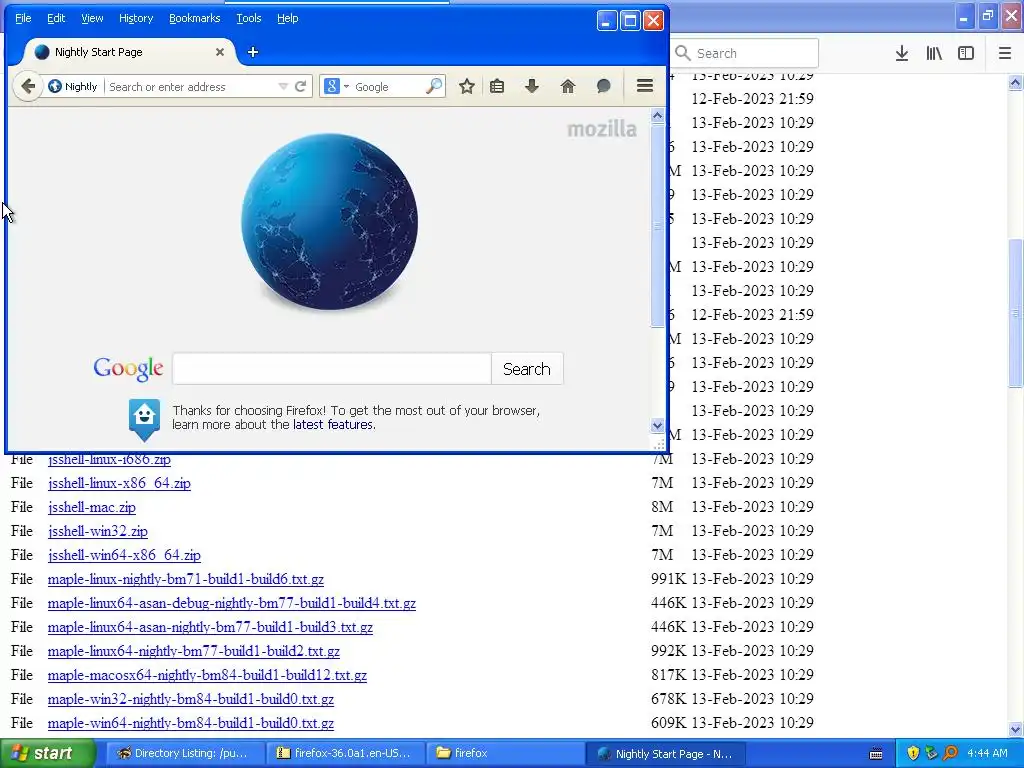This screenshot has height=768, width=1024.
Task: Switch to Nightly Start Page taskbar button
Action: (x=667, y=754)
